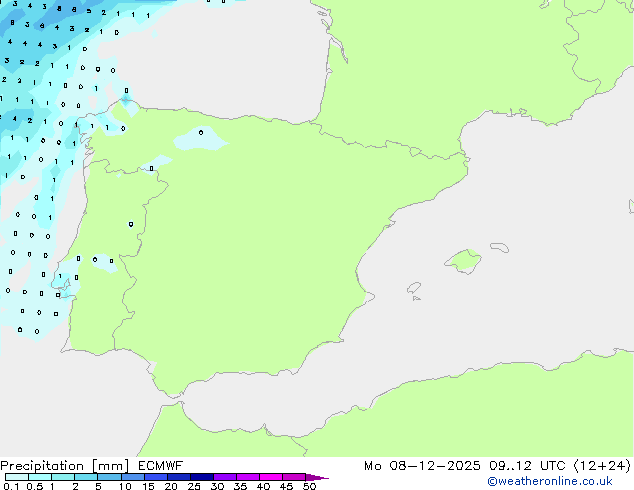Click legend scale label '0.5'

(35, 486)
